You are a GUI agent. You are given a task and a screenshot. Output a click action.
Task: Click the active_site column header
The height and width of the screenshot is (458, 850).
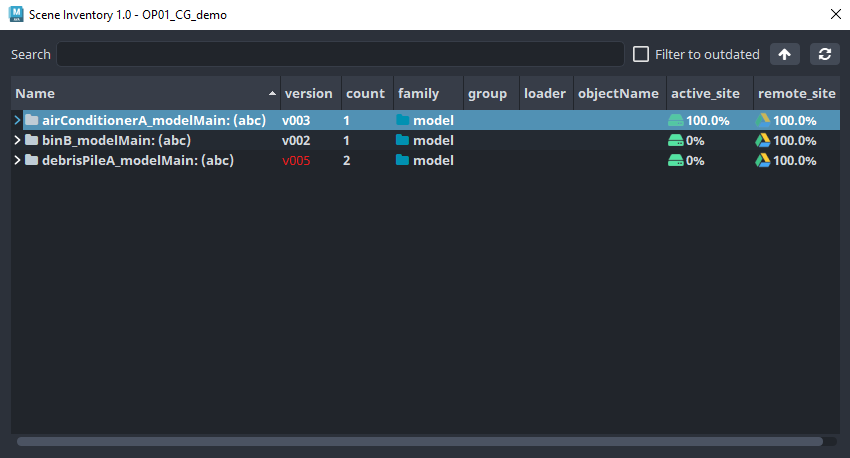[710, 93]
